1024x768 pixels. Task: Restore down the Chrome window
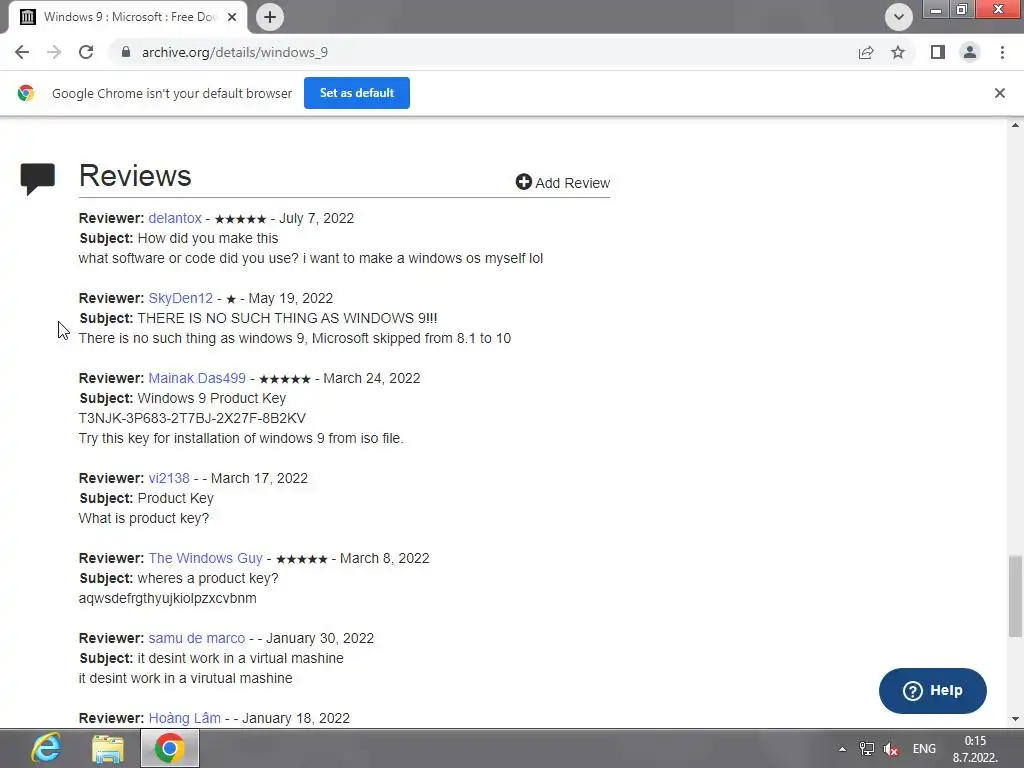click(961, 9)
